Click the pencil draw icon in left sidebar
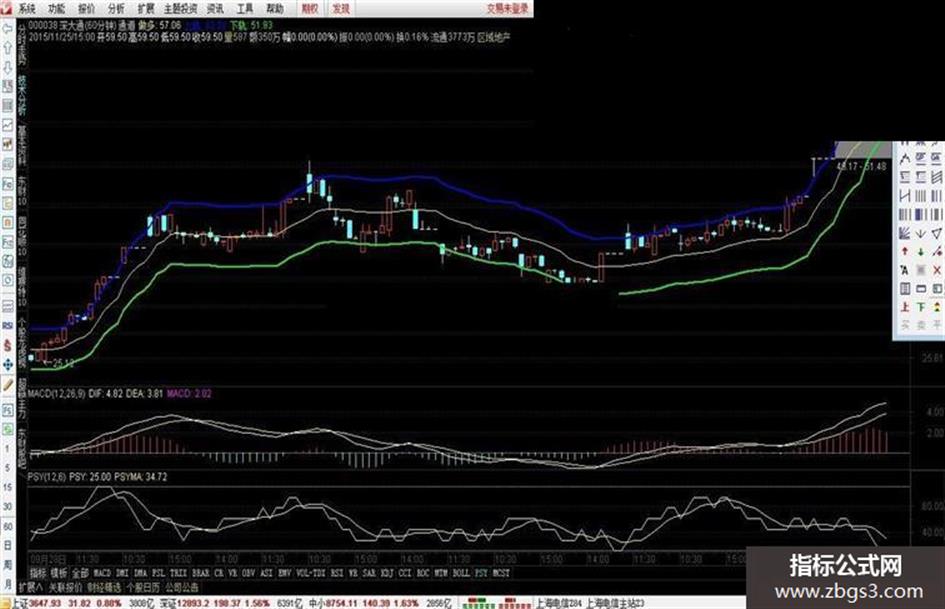Viewport: 945px width, 609px height. click(x=8, y=385)
